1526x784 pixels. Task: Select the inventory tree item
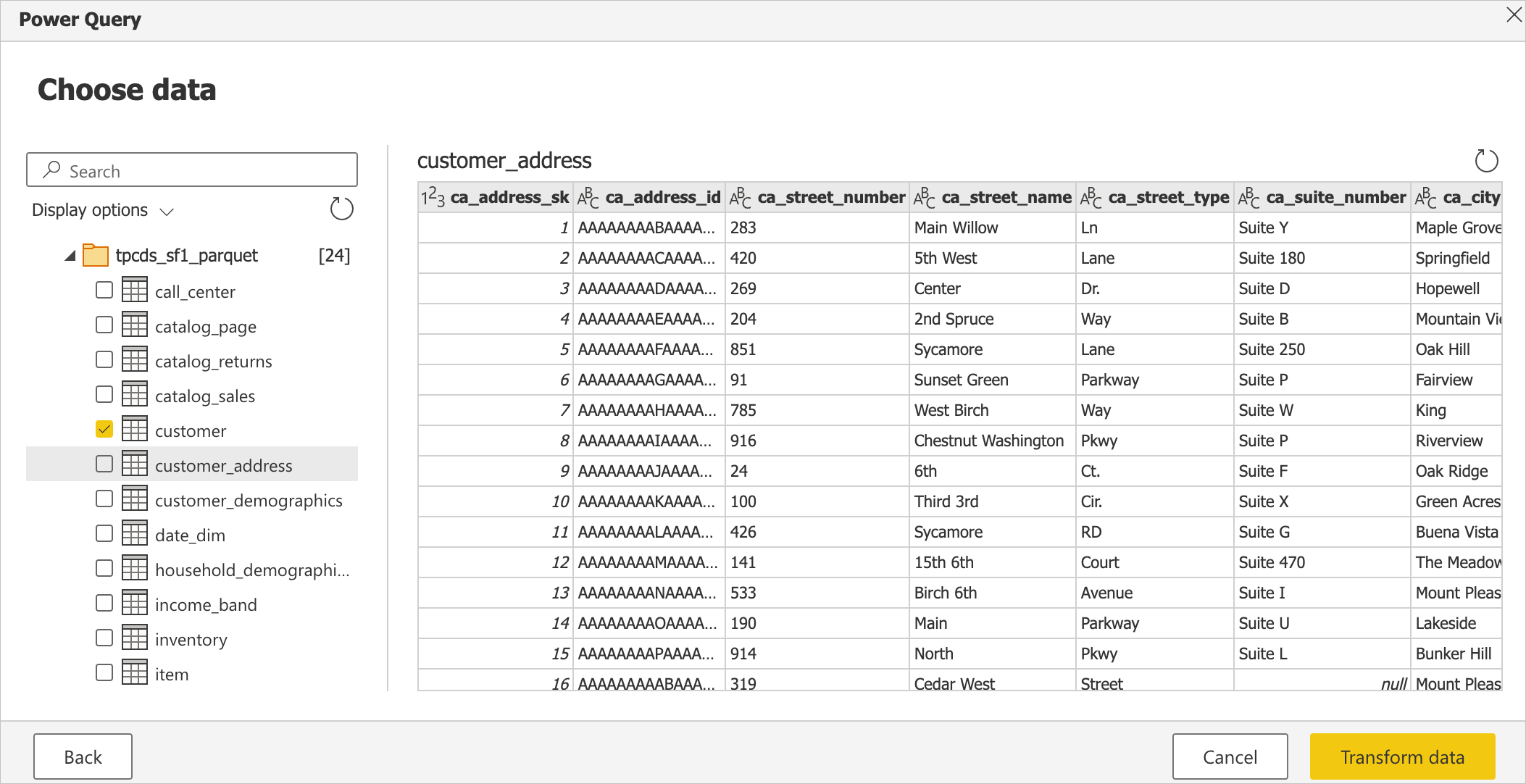click(x=190, y=640)
